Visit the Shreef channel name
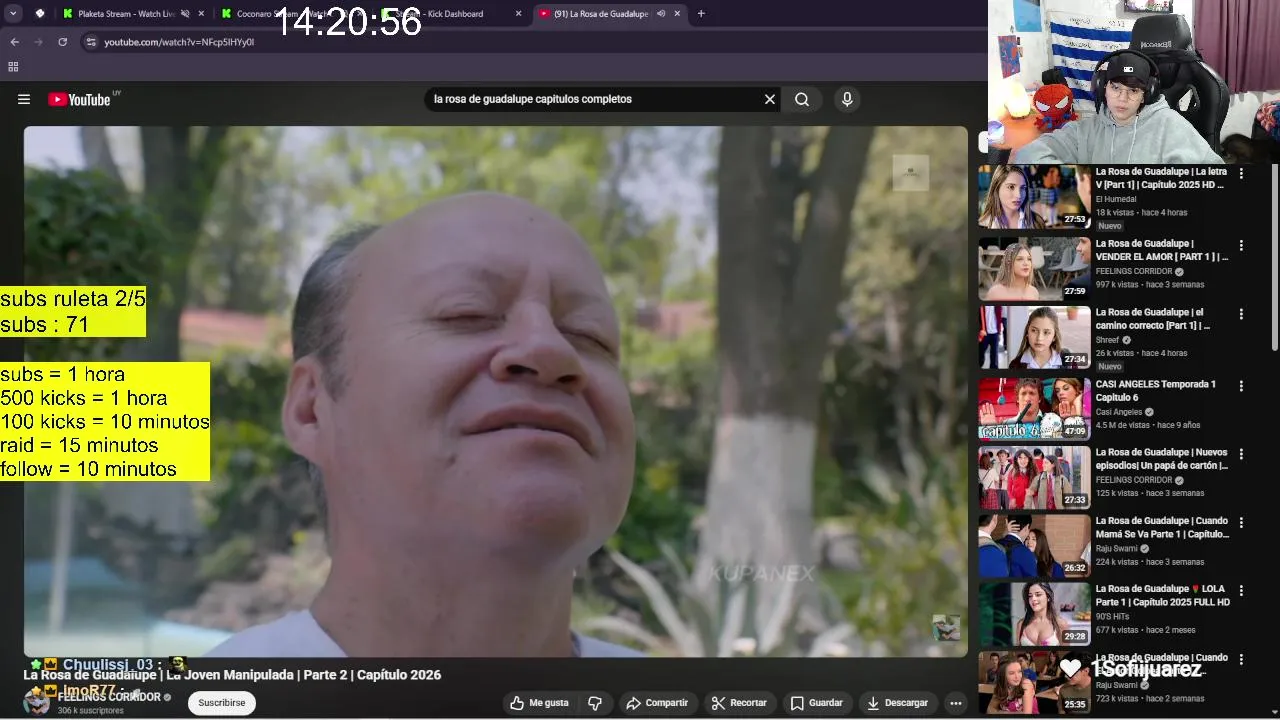The width and height of the screenshot is (1280, 720). click(1109, 340)
